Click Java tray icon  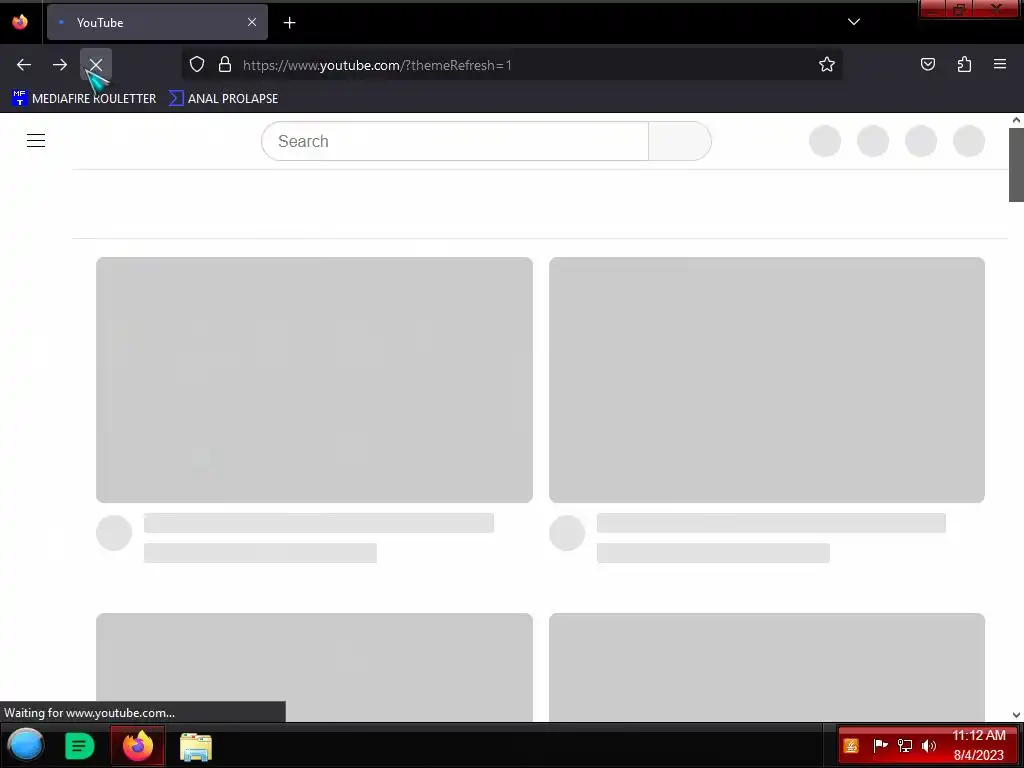tap(851, 746)
